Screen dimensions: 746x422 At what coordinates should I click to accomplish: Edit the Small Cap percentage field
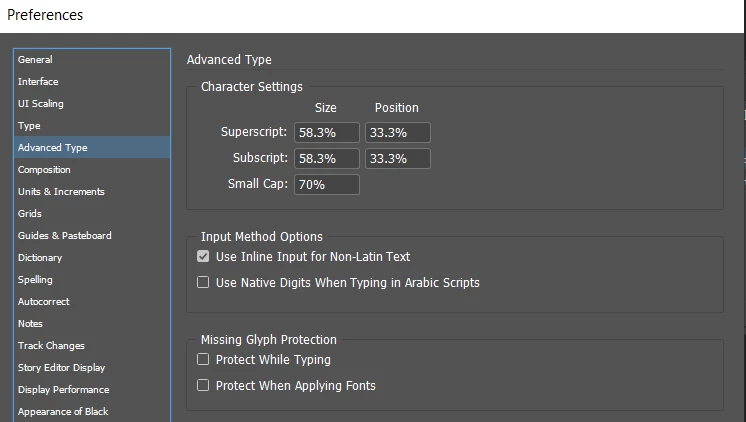326,184
